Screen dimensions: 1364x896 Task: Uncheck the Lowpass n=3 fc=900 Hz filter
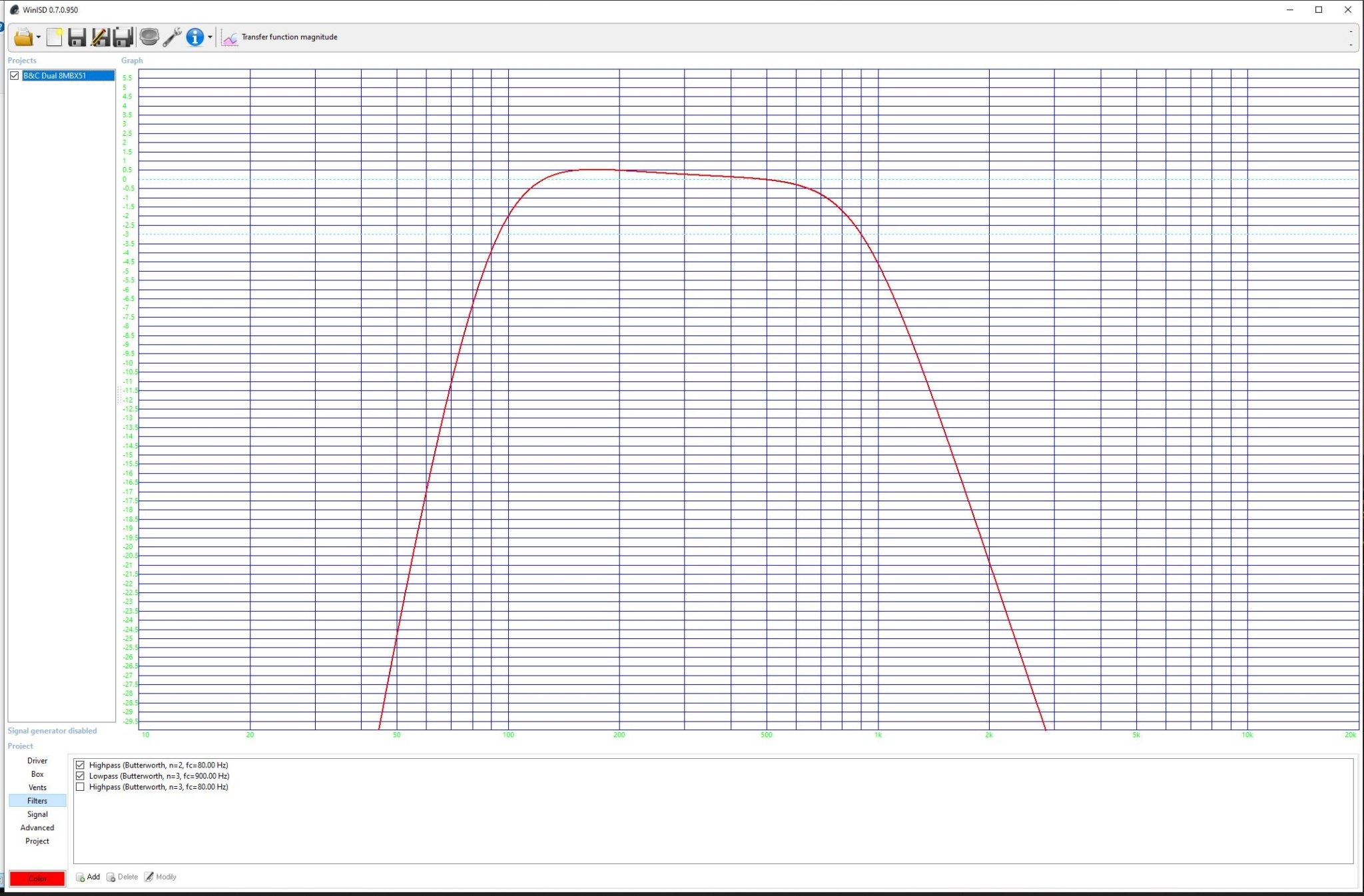click(80, 776)
